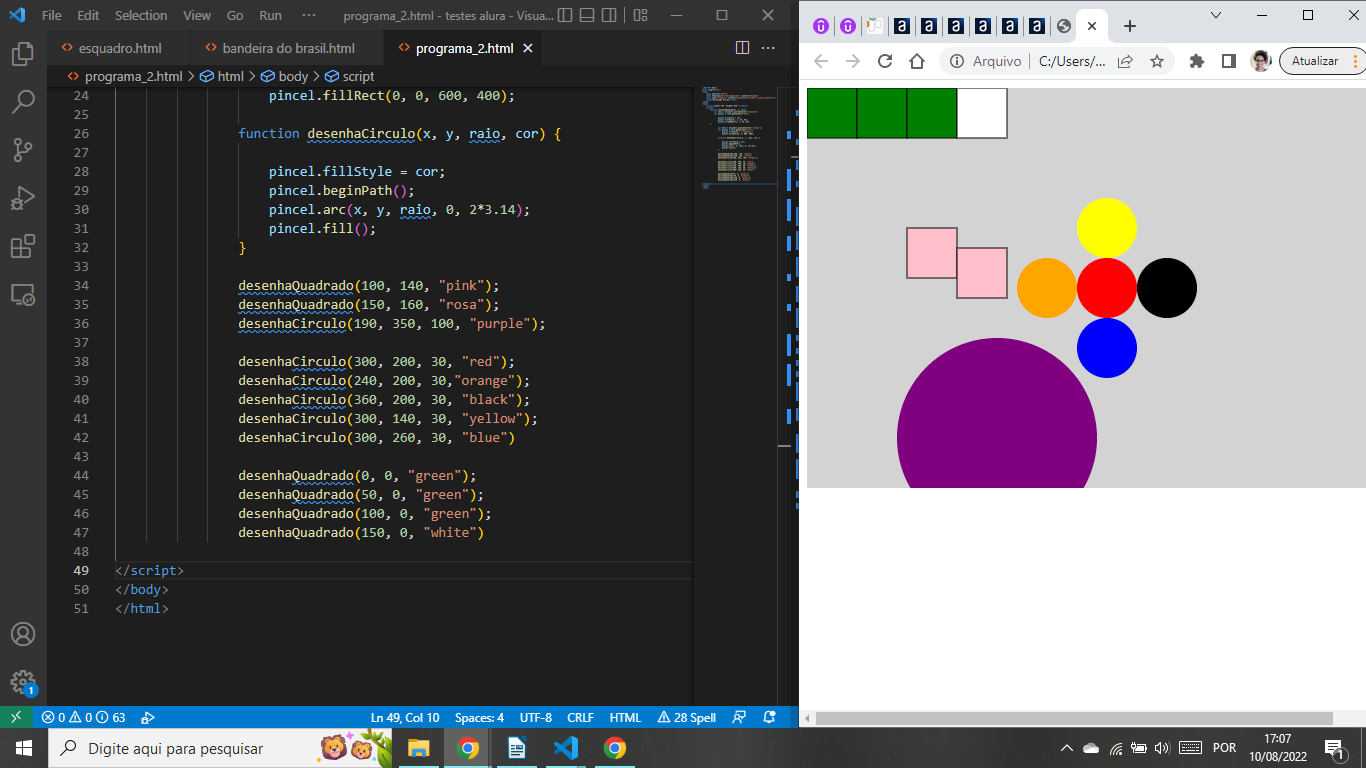The height and width of the screenshot is (768, 1366).
Task: Open Chrome profile avatar
Action: [1261, 61]
